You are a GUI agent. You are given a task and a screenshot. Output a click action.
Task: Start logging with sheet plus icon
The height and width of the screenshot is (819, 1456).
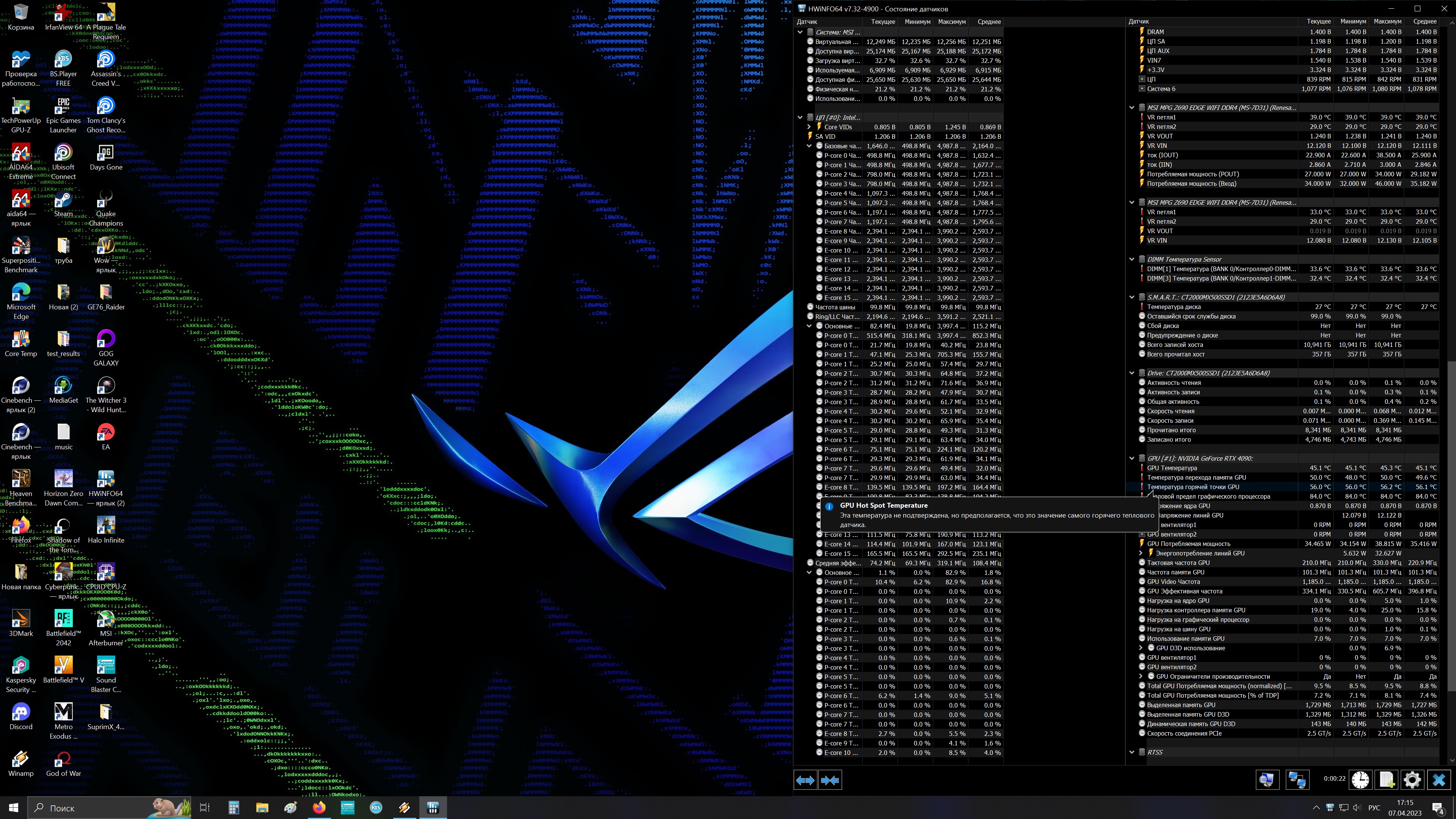point(1387,780)
